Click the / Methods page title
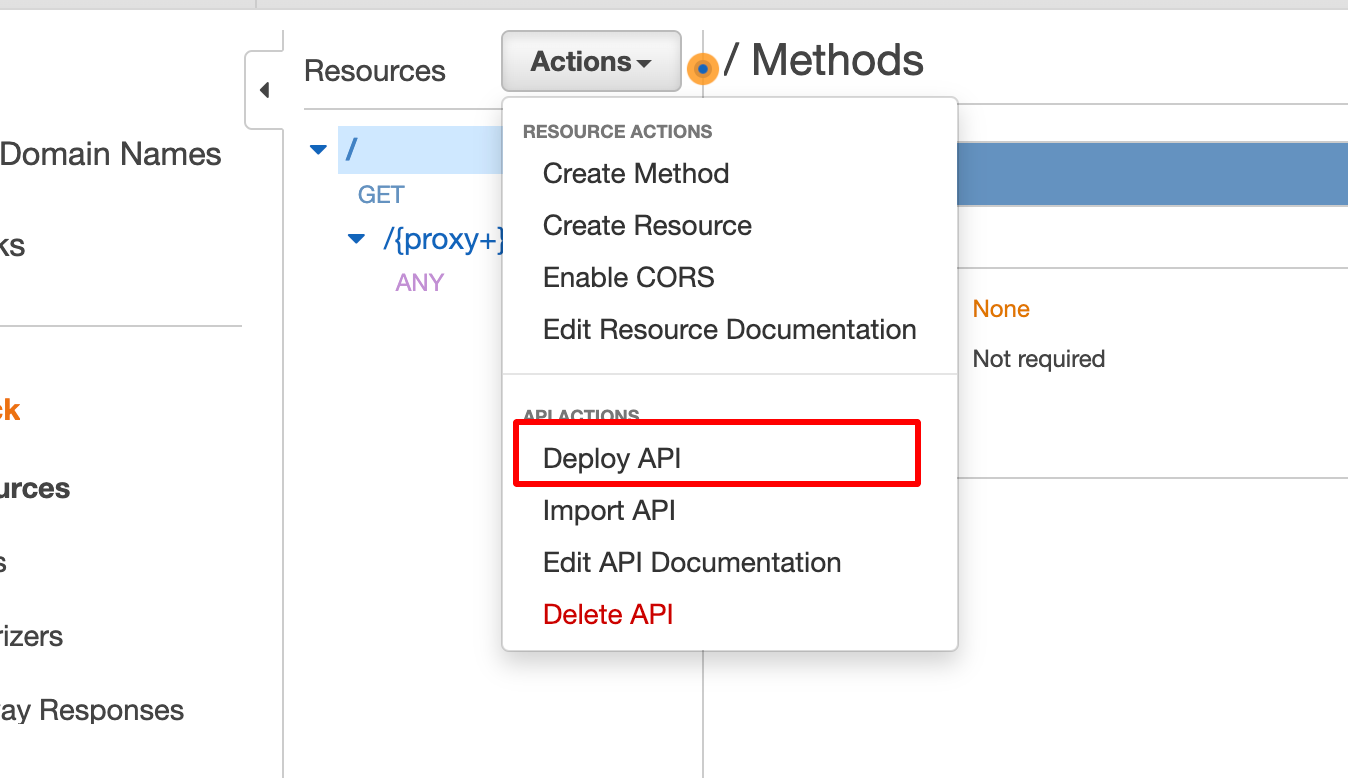Viewport: 1348px width, 778px height. (x=824, y=61)
